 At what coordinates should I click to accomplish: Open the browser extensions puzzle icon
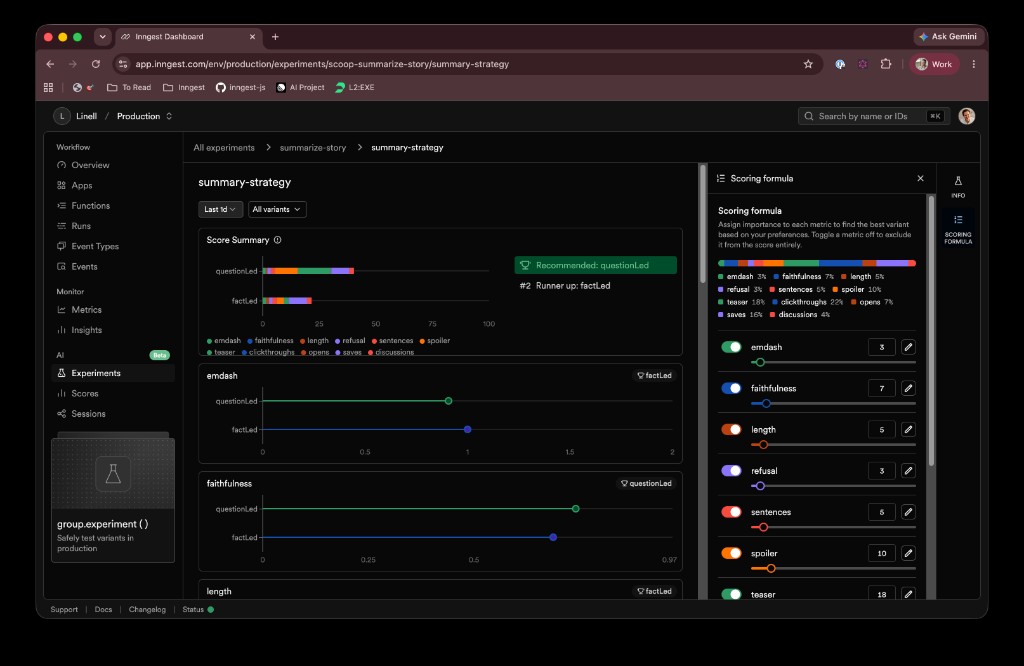tap(886, 64)
